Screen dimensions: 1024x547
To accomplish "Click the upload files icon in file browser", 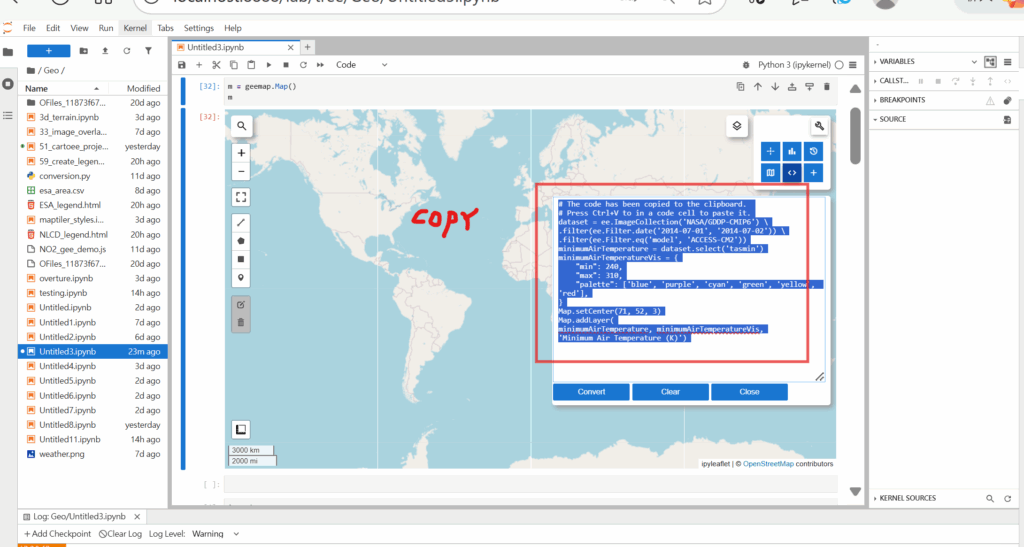I will click(105, 50).
